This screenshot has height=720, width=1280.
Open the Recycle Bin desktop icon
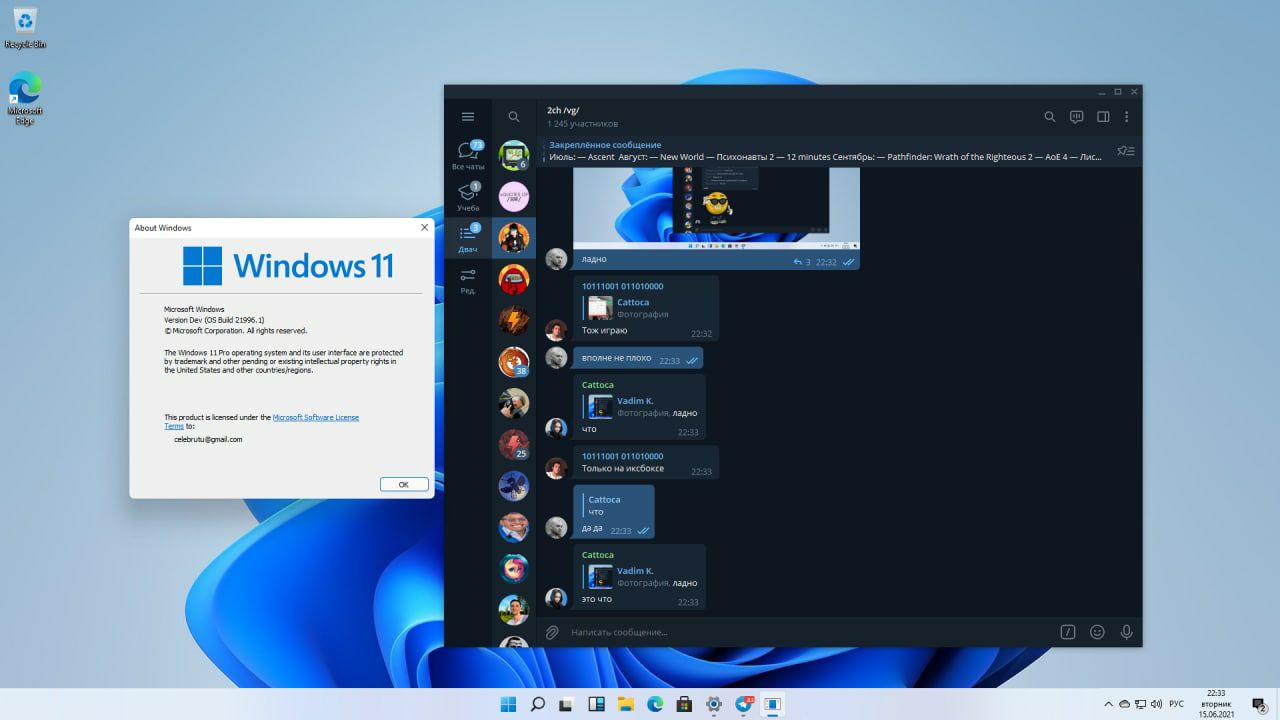25,28
